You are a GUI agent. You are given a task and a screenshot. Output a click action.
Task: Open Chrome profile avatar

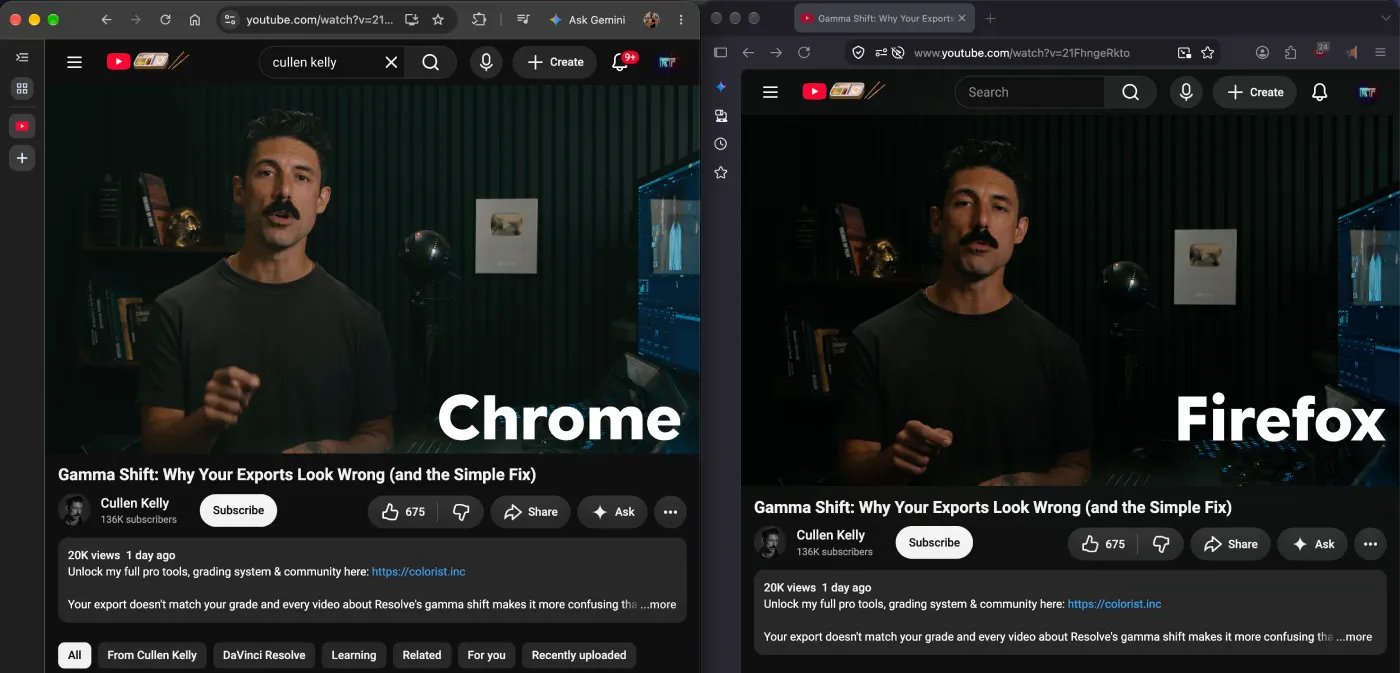pos(652,19)
